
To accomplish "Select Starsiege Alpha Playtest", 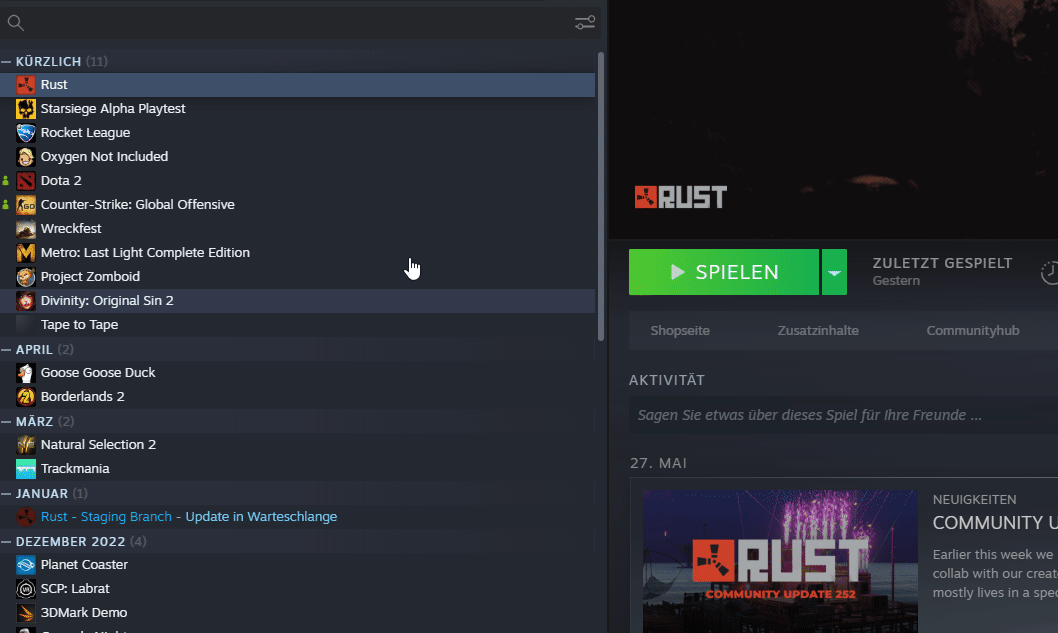I will 298,109.
